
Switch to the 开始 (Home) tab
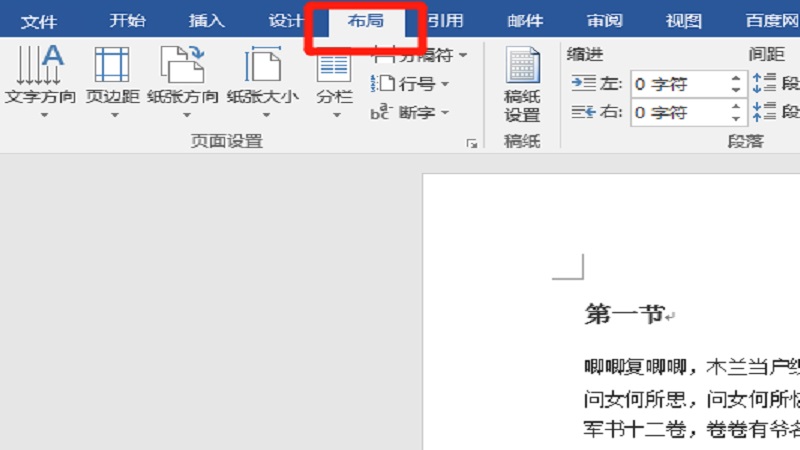pos(128,20)
